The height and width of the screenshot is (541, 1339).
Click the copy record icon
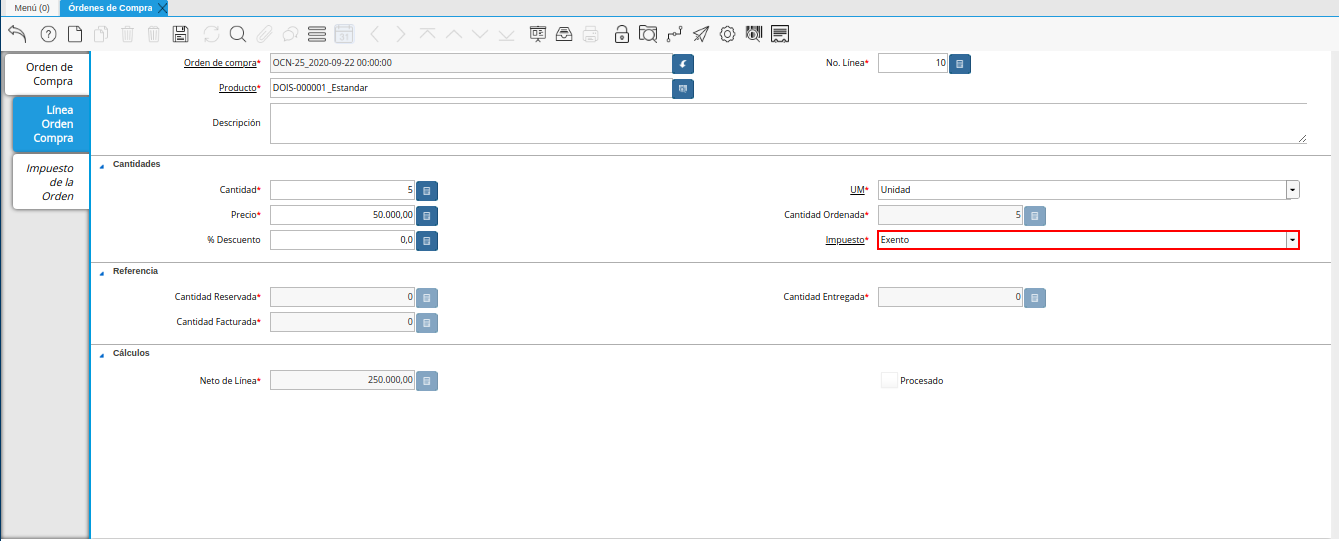click(101, 34)
